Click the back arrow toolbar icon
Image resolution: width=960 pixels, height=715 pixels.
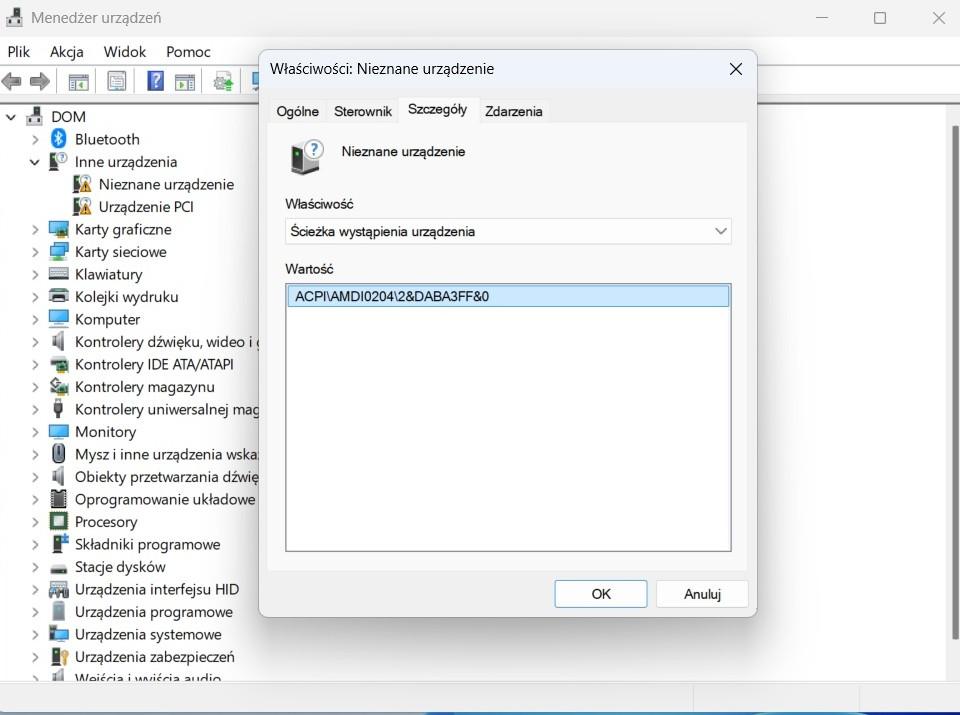coord(12,81)
